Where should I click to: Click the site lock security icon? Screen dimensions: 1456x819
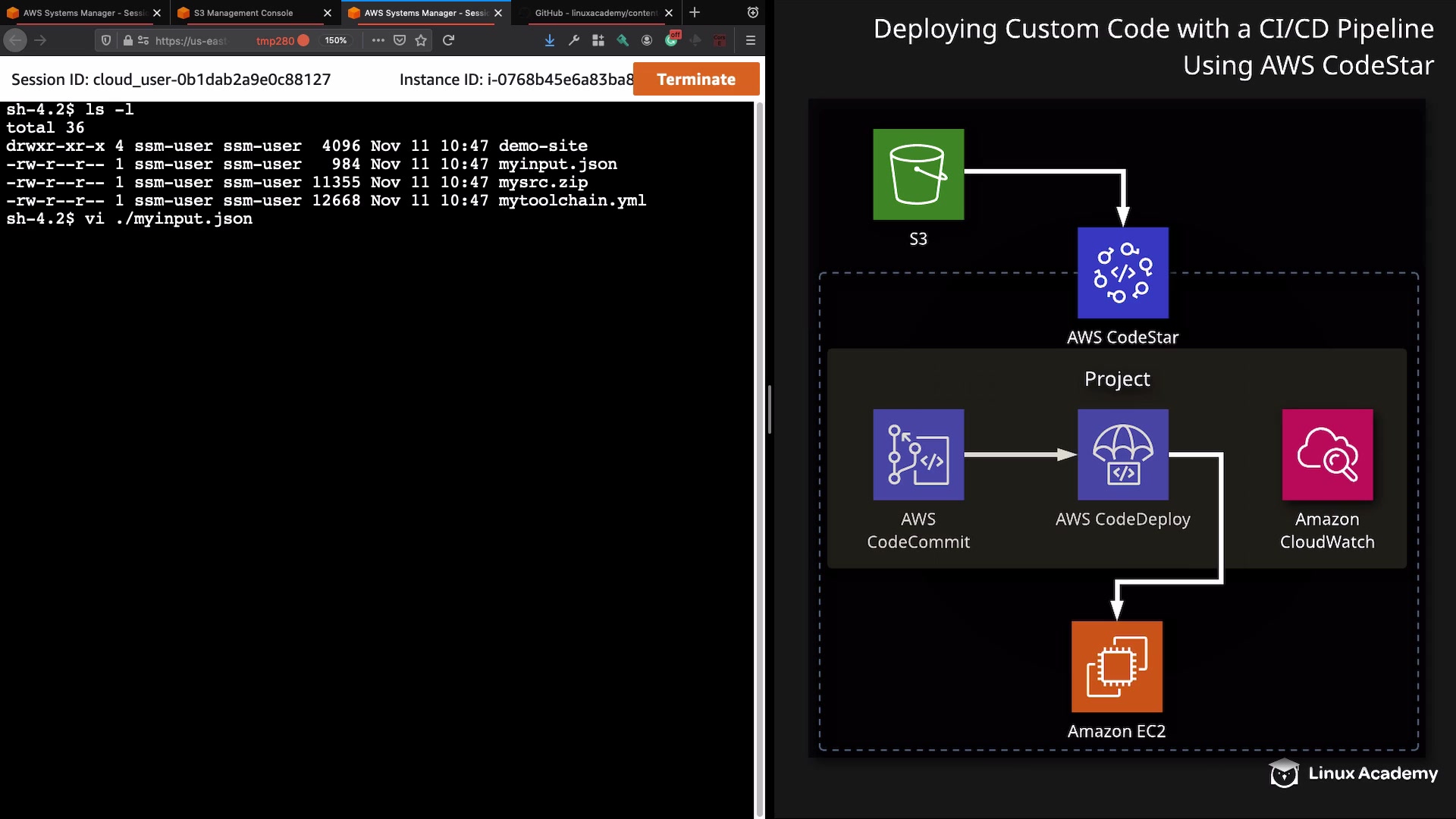click(x=127, y=40)
